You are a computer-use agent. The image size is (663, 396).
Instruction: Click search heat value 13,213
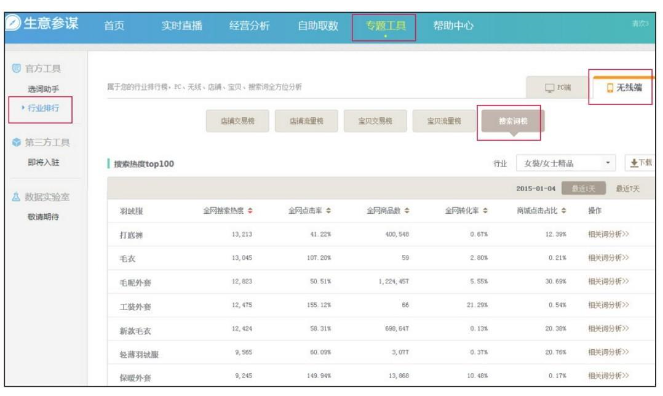tap(242, 234)
